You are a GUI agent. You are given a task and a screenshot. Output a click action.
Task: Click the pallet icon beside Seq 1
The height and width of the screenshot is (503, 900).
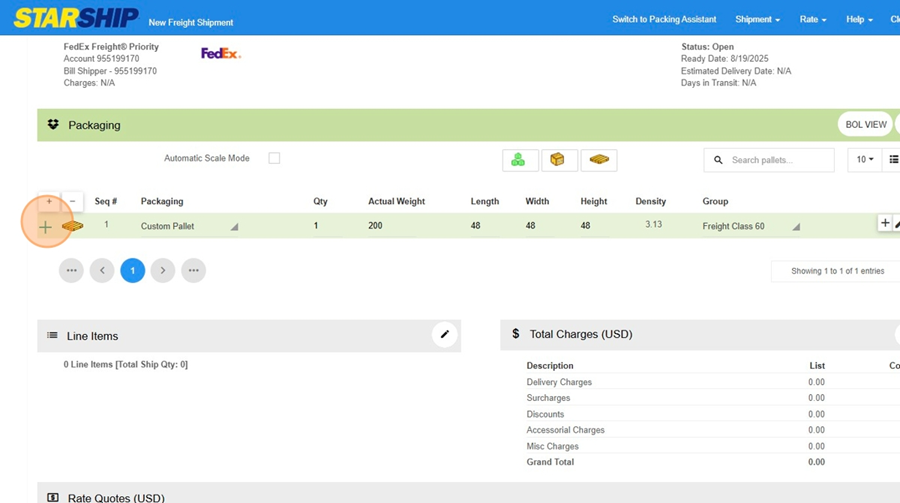point(73,227)
